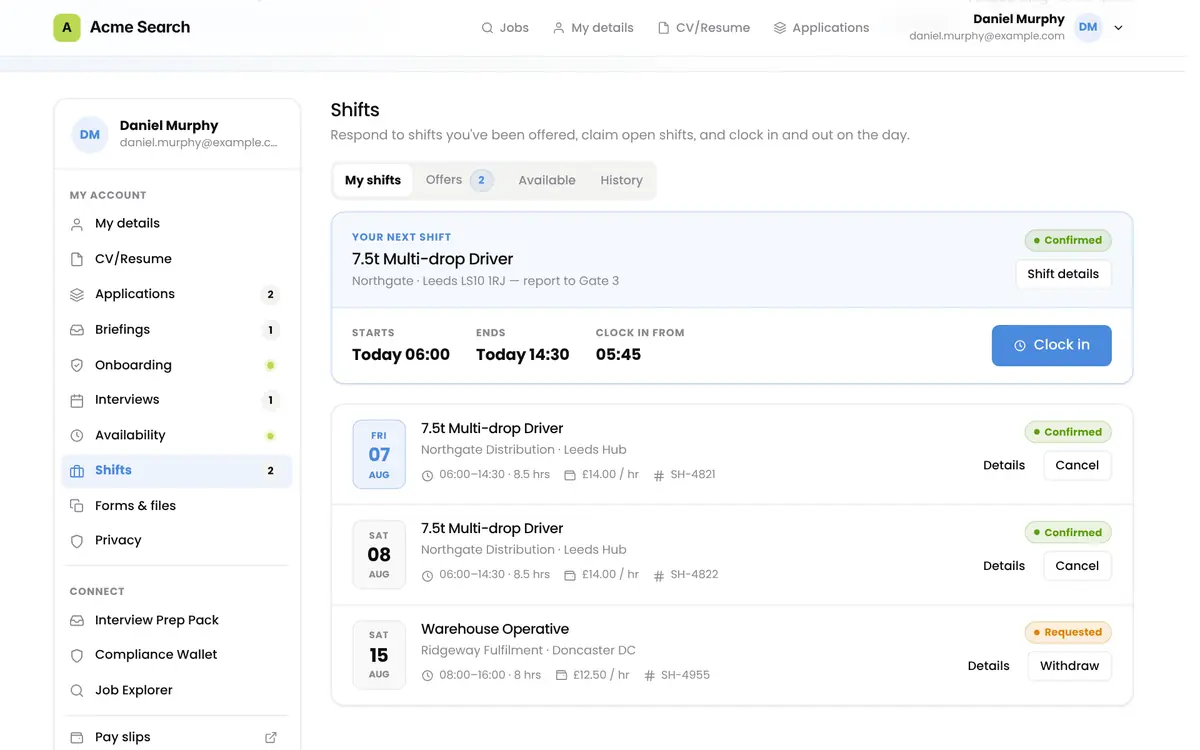Viewport: 1200px width, 750px height.
Task: Expand the account menu chevron
Action: (x=1118, y=28)
